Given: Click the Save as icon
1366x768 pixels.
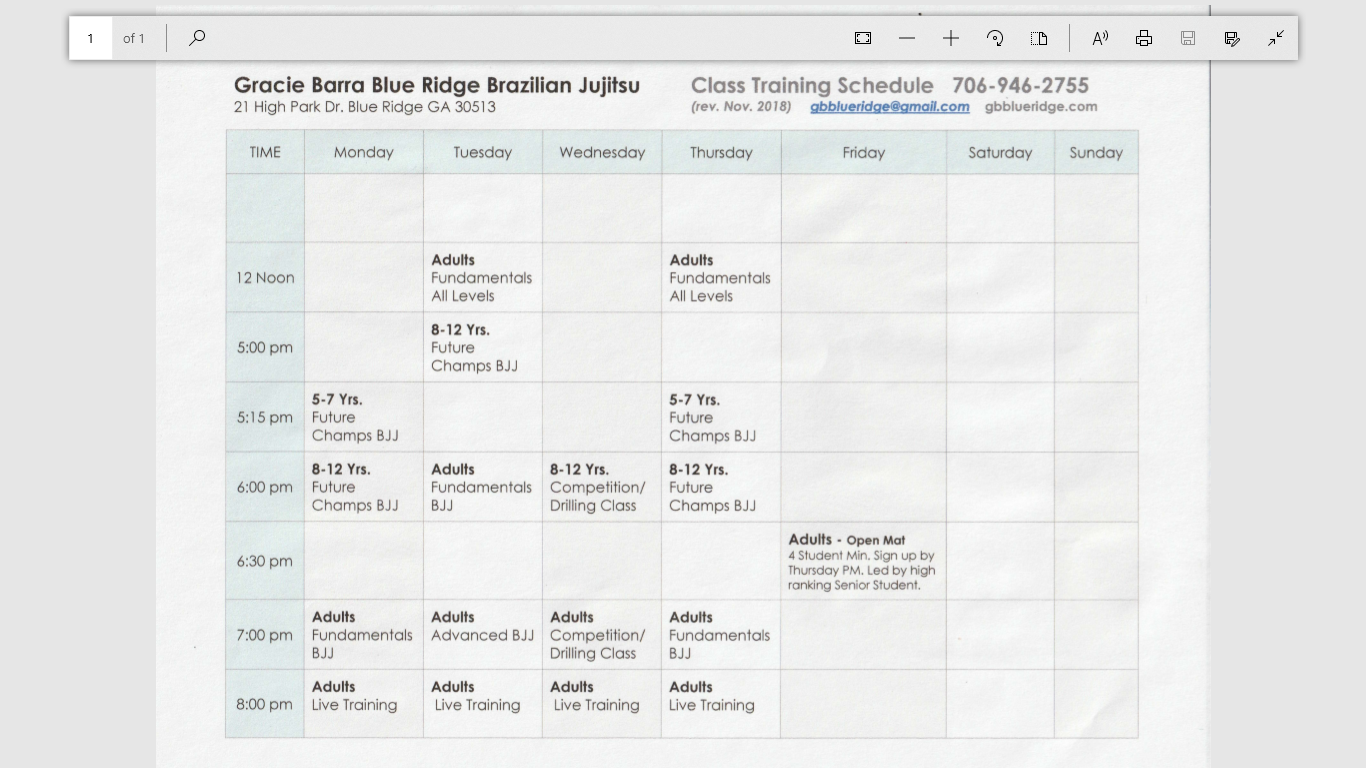Looking at the screenshot, I should (1232, 38).
